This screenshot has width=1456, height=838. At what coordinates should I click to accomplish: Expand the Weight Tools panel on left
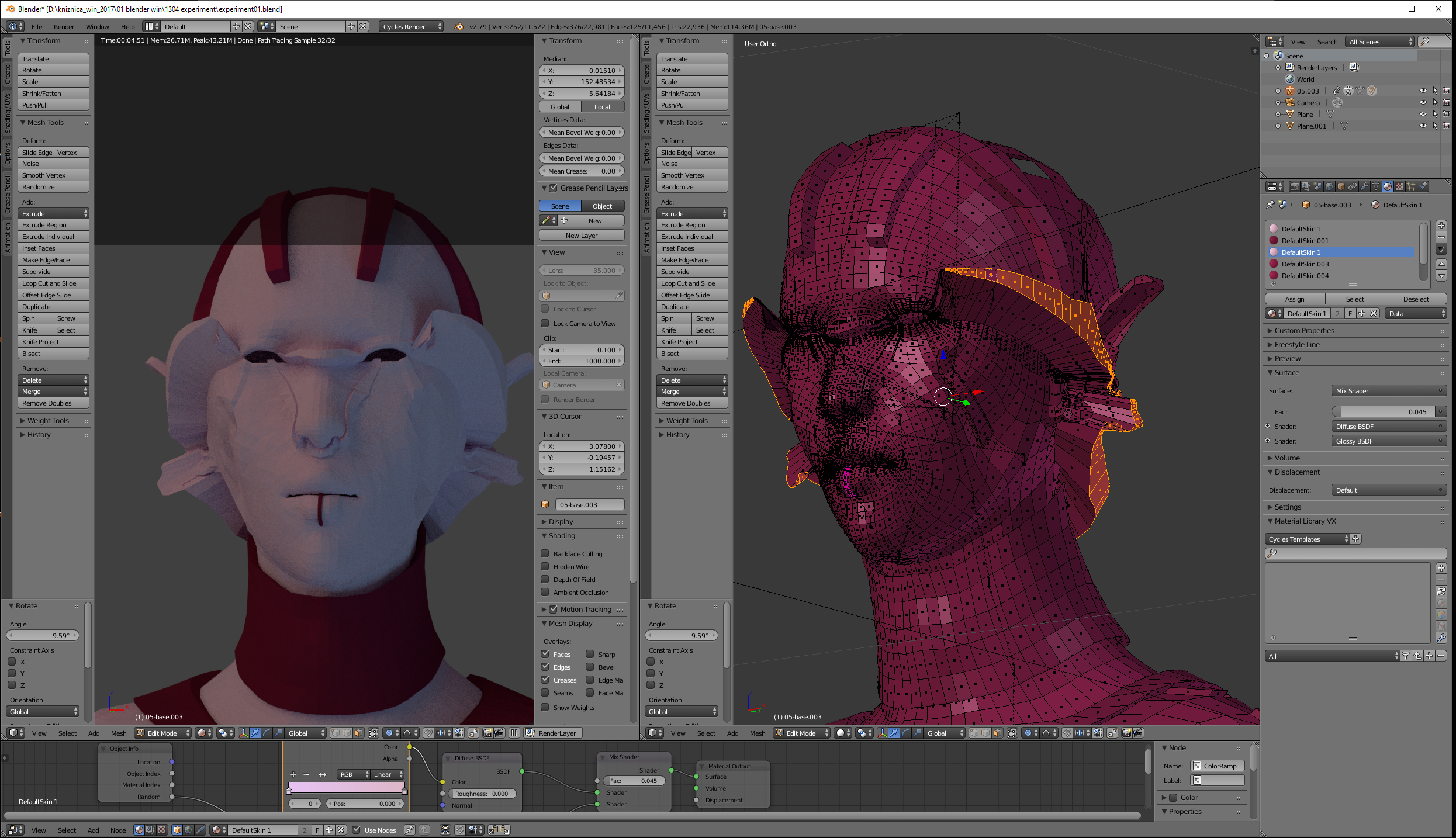click(x=48, y=420)
